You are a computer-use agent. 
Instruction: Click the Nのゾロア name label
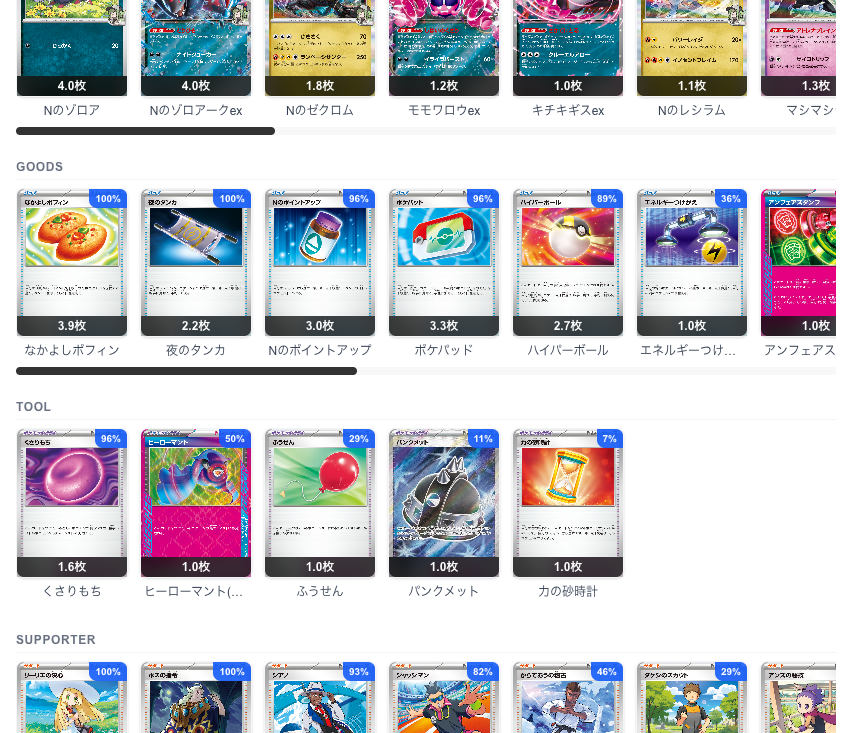(x=72, y=111)
